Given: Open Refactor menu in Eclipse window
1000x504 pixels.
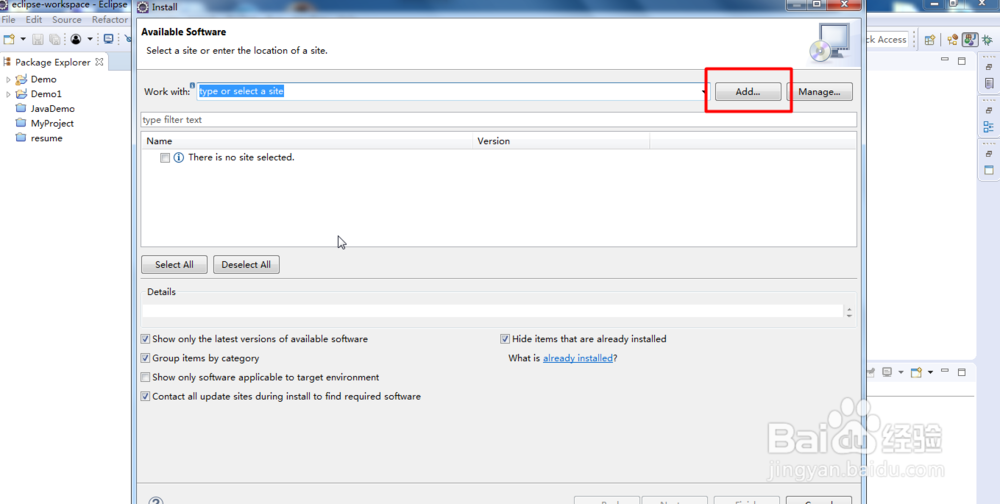Looking at the screenshot, I should (x=110, y=20).
